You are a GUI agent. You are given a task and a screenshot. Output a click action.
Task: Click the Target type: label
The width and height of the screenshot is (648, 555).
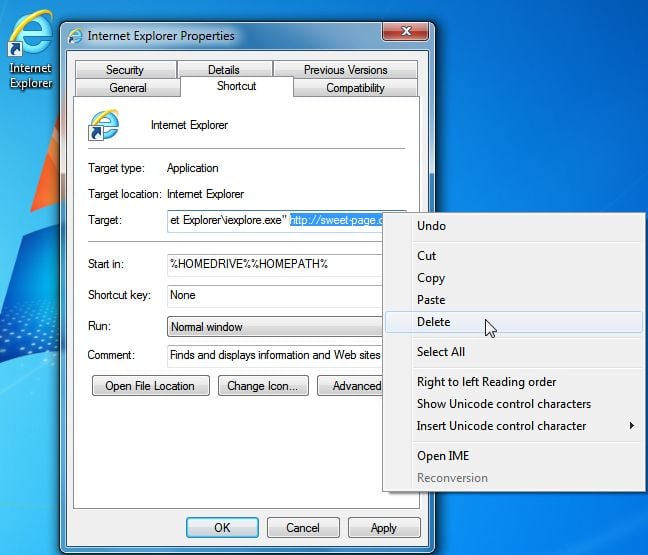[117, 168]
